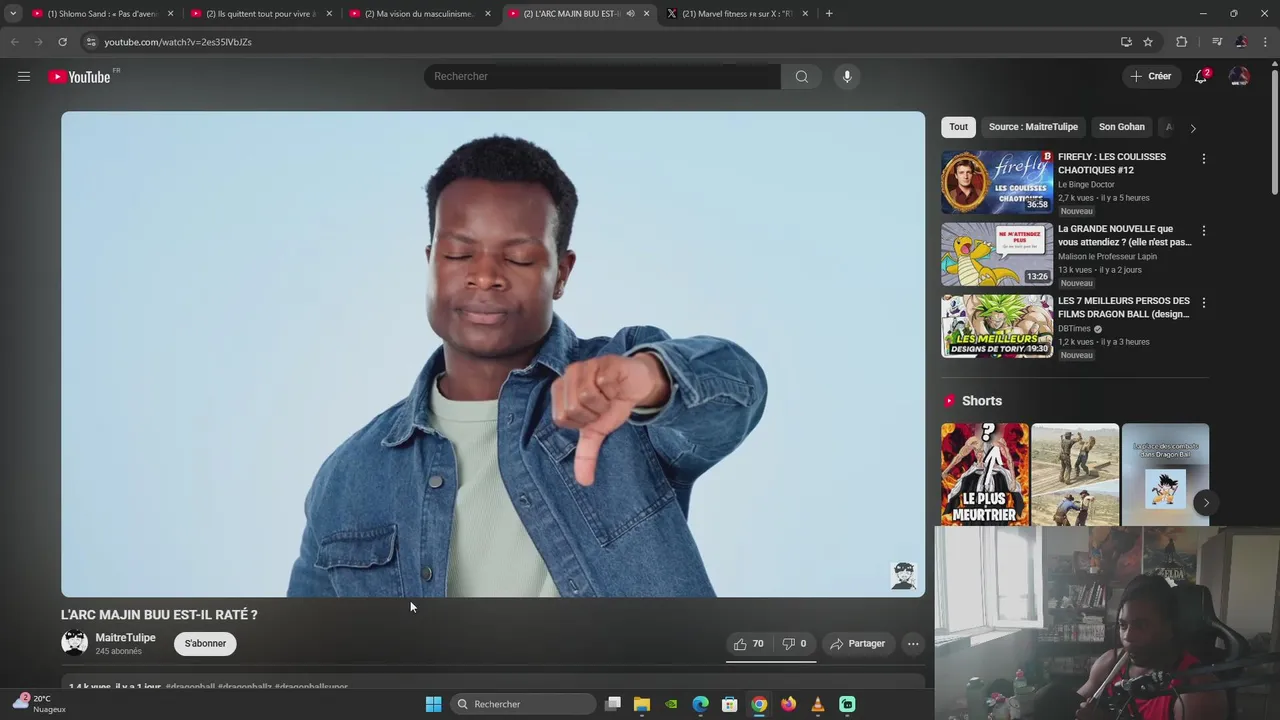The width and height of the screenshot is (1280, 720).
Task: Mute the playing tab's speaker icon
Action: click(630, 14)
